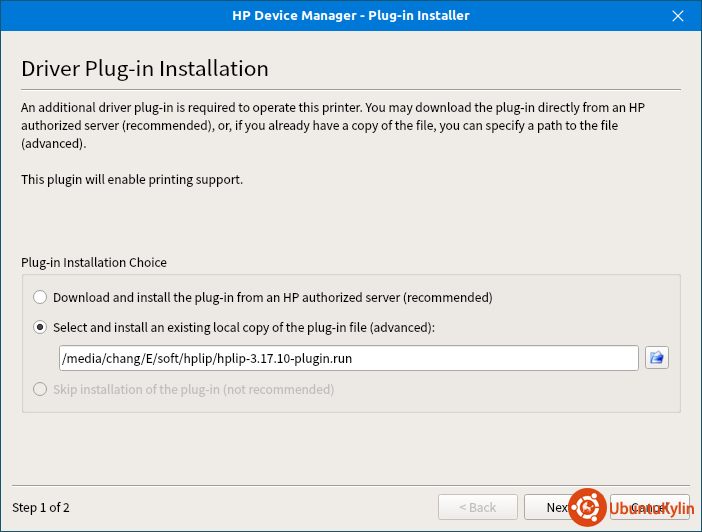Click the 'Skip installation of the plug-in' label
This screenshot has width=702, height=532.
point(193,389)
